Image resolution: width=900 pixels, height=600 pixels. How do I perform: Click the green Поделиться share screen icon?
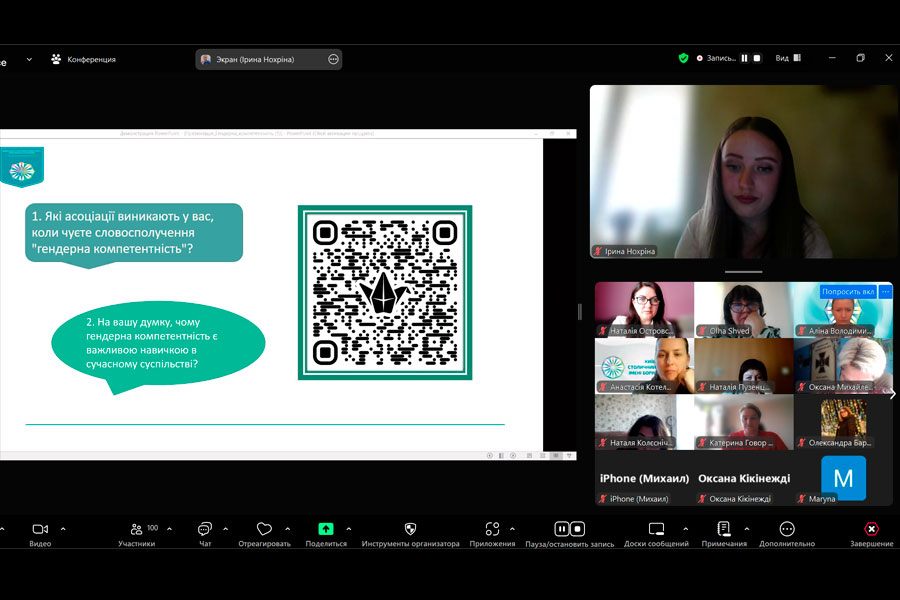[x=326, y=529]
